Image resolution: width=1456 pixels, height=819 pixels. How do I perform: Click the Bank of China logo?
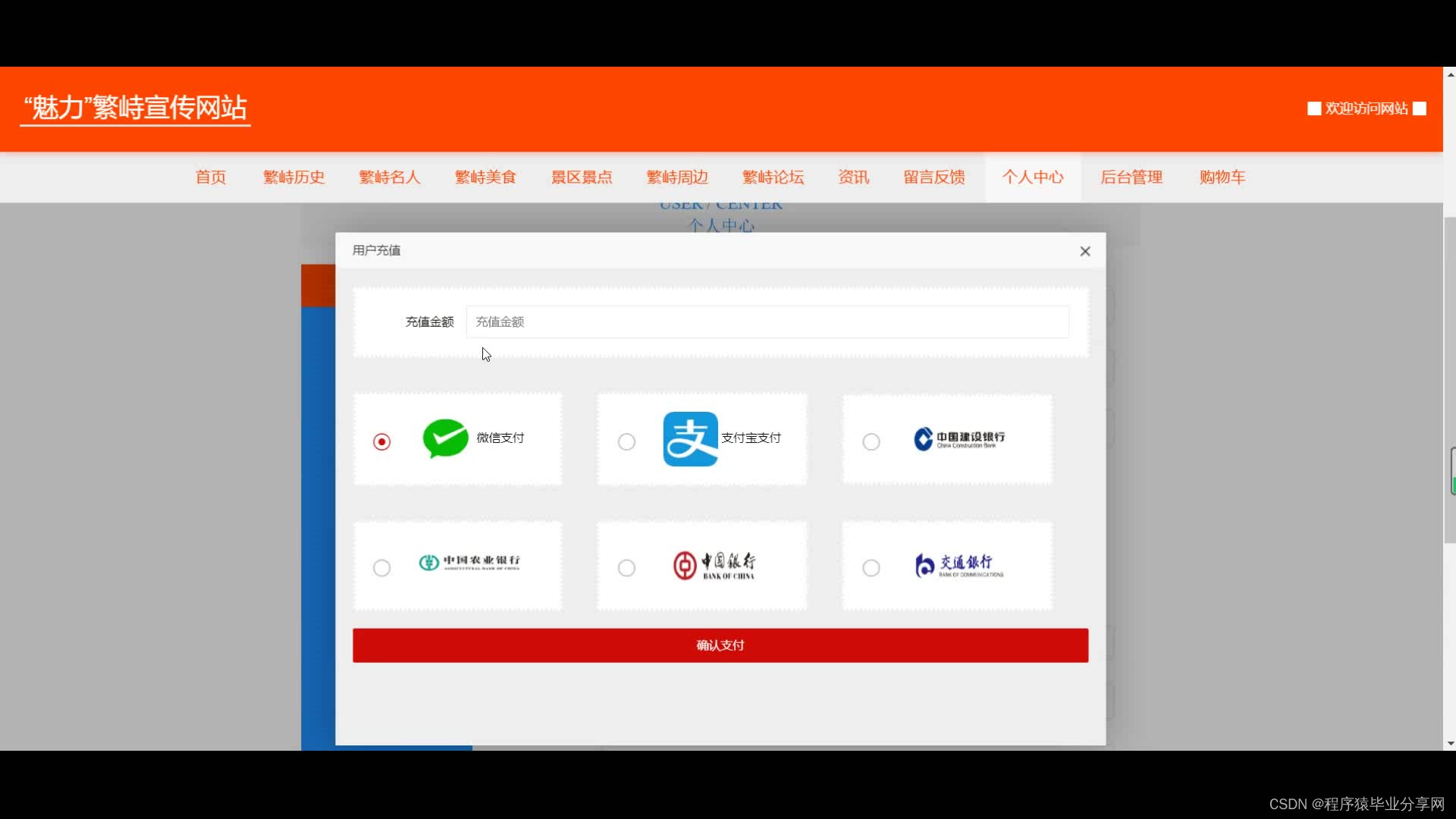(x=714, y=566)
